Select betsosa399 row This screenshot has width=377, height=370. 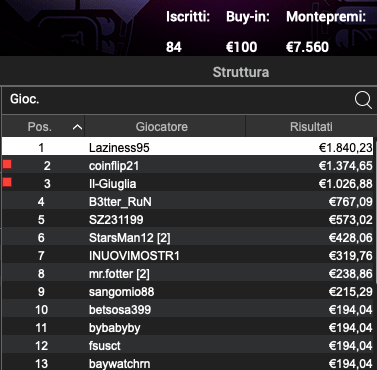tap(188, 309)
